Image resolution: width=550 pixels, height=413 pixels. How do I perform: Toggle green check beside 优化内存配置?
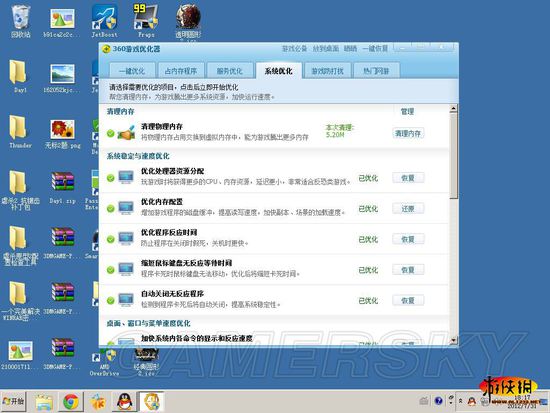tap(110, 208)
